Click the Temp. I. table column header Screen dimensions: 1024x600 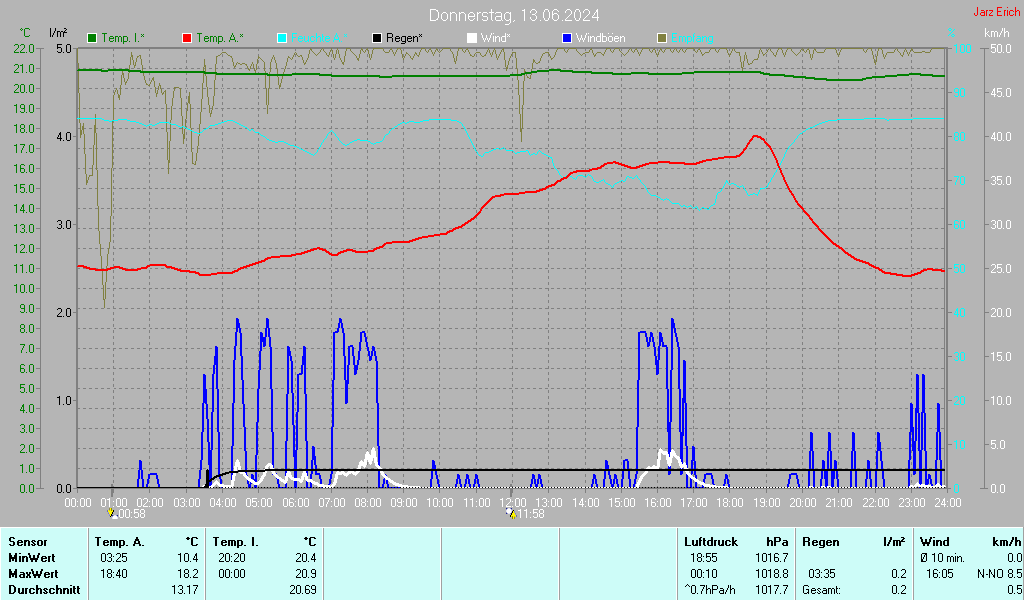(x=235, y=542)
